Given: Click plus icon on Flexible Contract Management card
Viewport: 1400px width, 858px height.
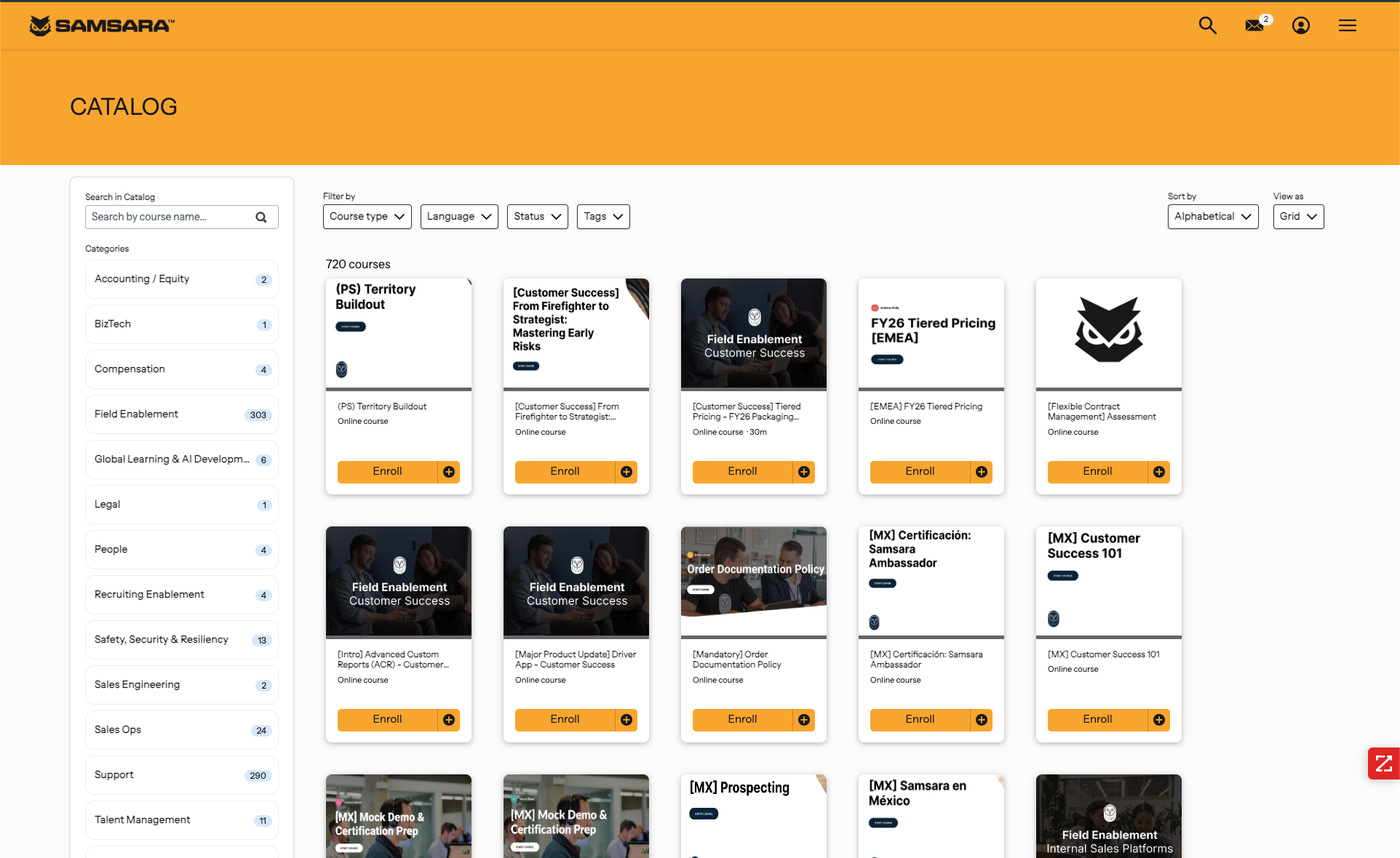Looking at the screenshot, I should (1159, 472).
